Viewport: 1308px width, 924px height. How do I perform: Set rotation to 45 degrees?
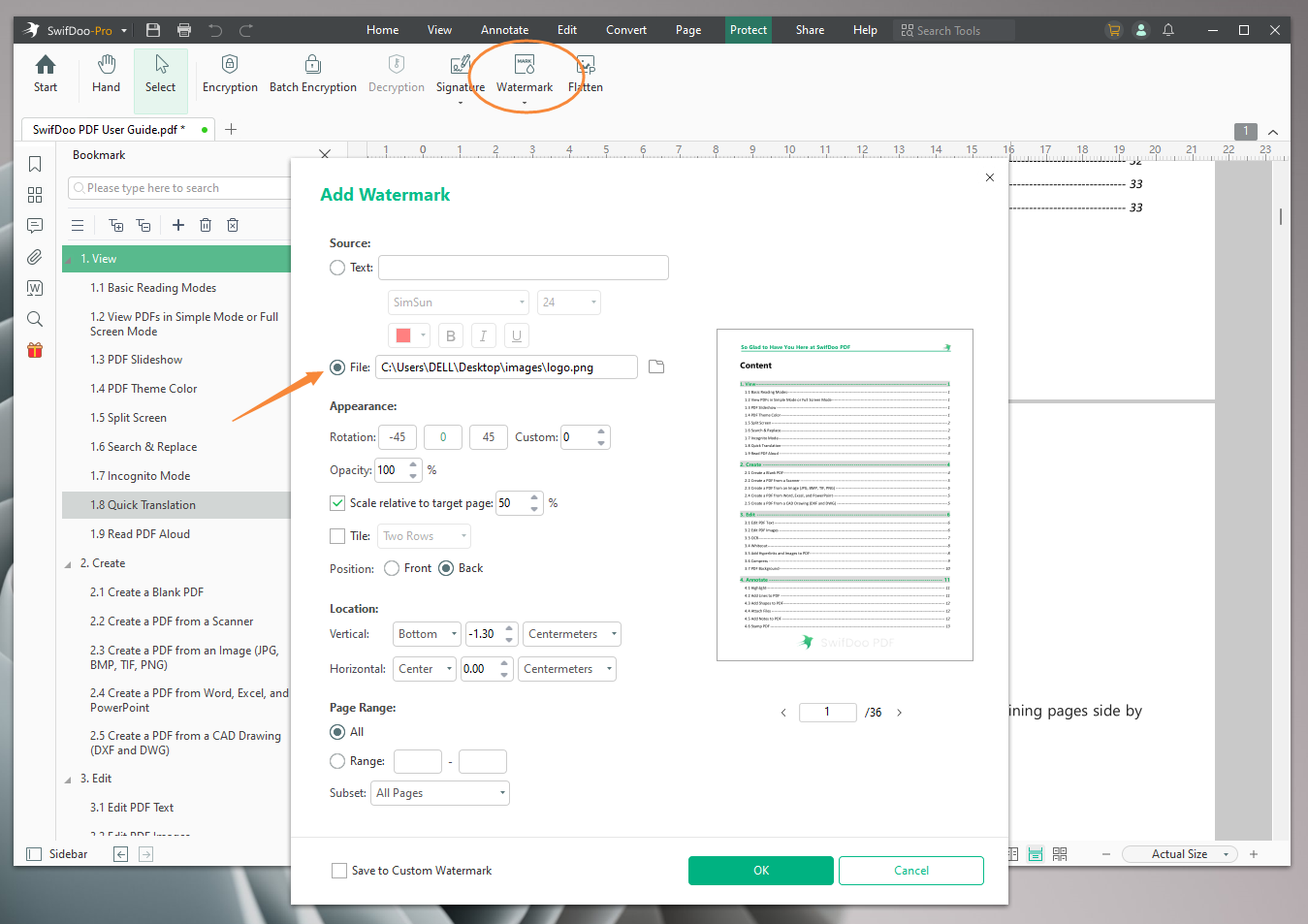(x=489, y=437)
